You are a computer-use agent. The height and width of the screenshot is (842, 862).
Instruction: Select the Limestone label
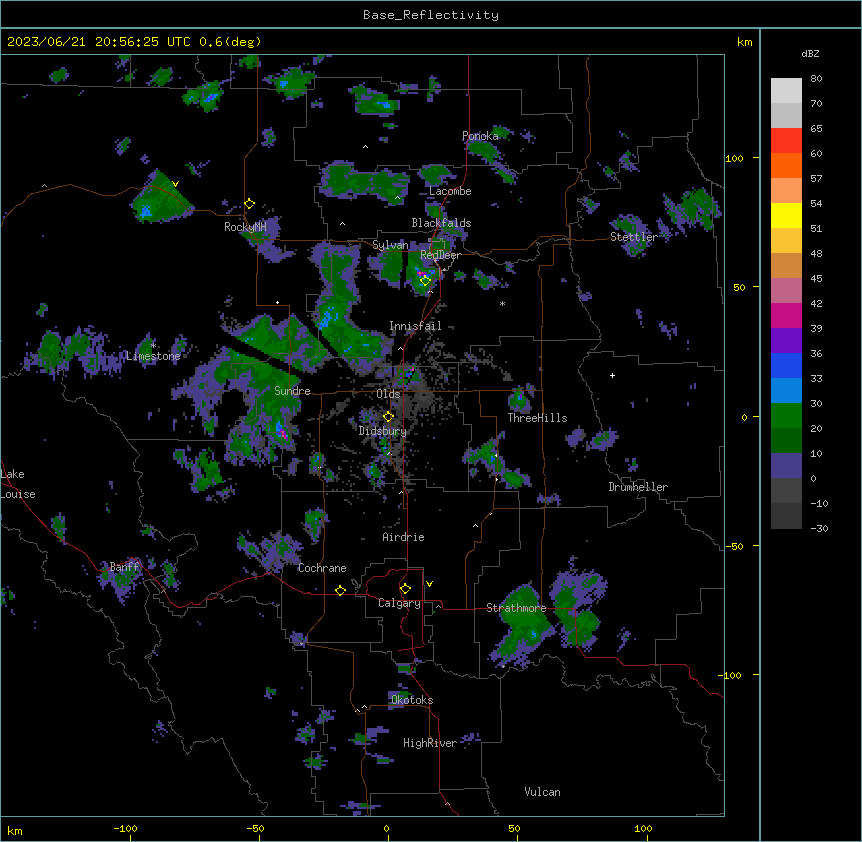coord(153,356)
